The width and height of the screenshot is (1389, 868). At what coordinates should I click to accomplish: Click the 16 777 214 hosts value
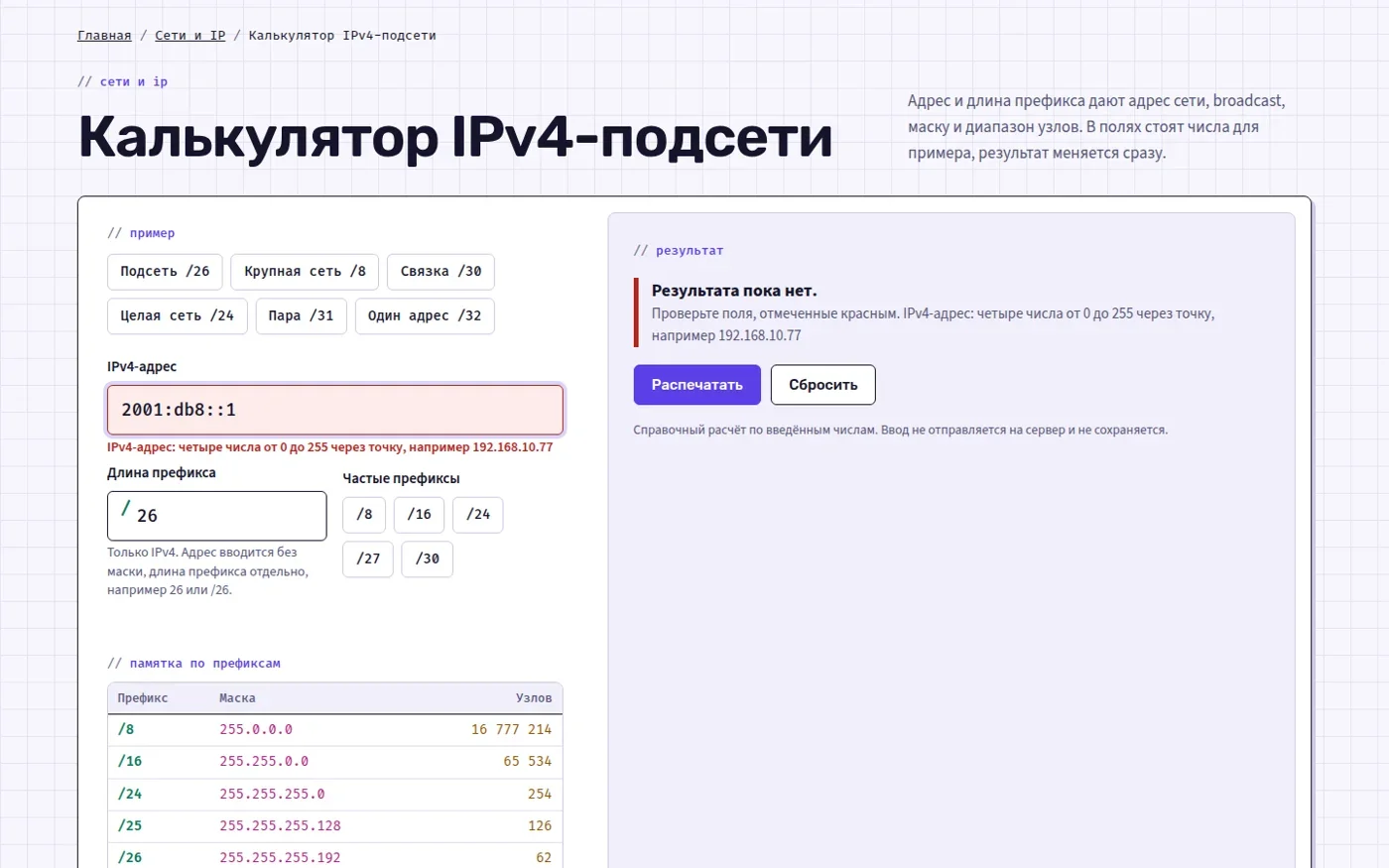(x=511, y=729)
